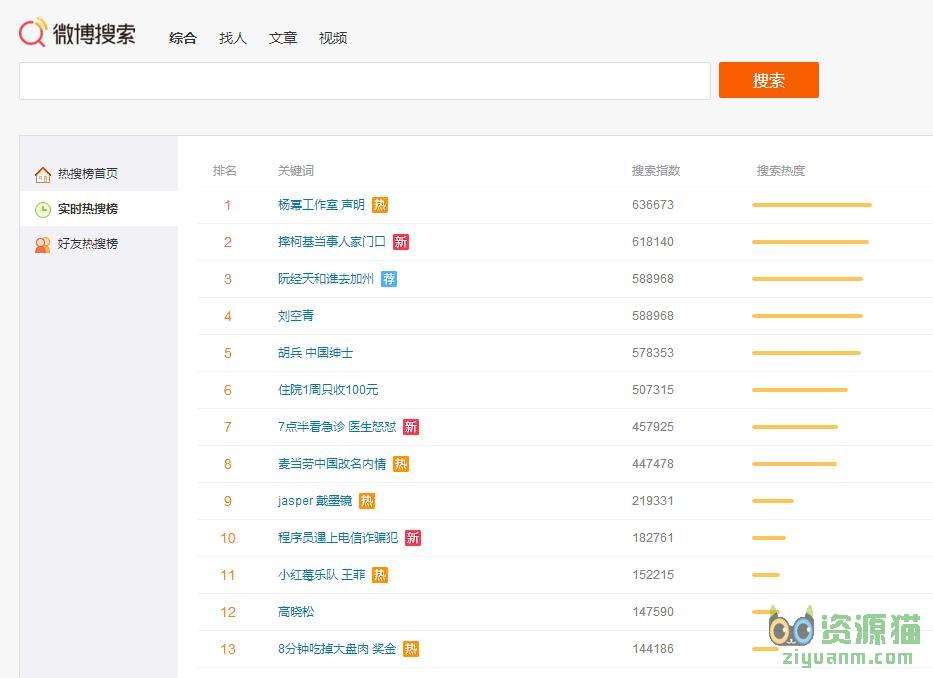Open the 麦当劳中国改名内情 keyword link
The height and width of the screenshot is (678, 933).
[x=332, y=464]
